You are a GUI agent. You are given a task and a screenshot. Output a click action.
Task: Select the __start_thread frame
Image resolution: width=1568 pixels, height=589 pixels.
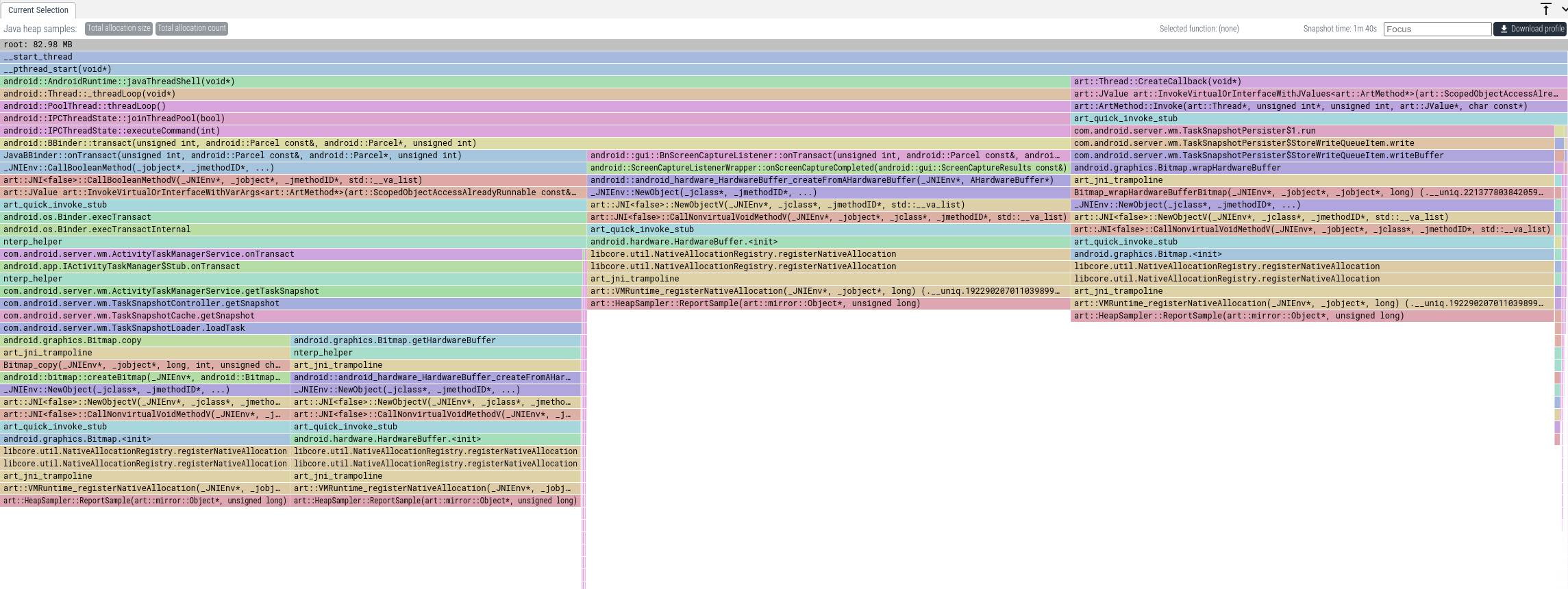point(784,57)
